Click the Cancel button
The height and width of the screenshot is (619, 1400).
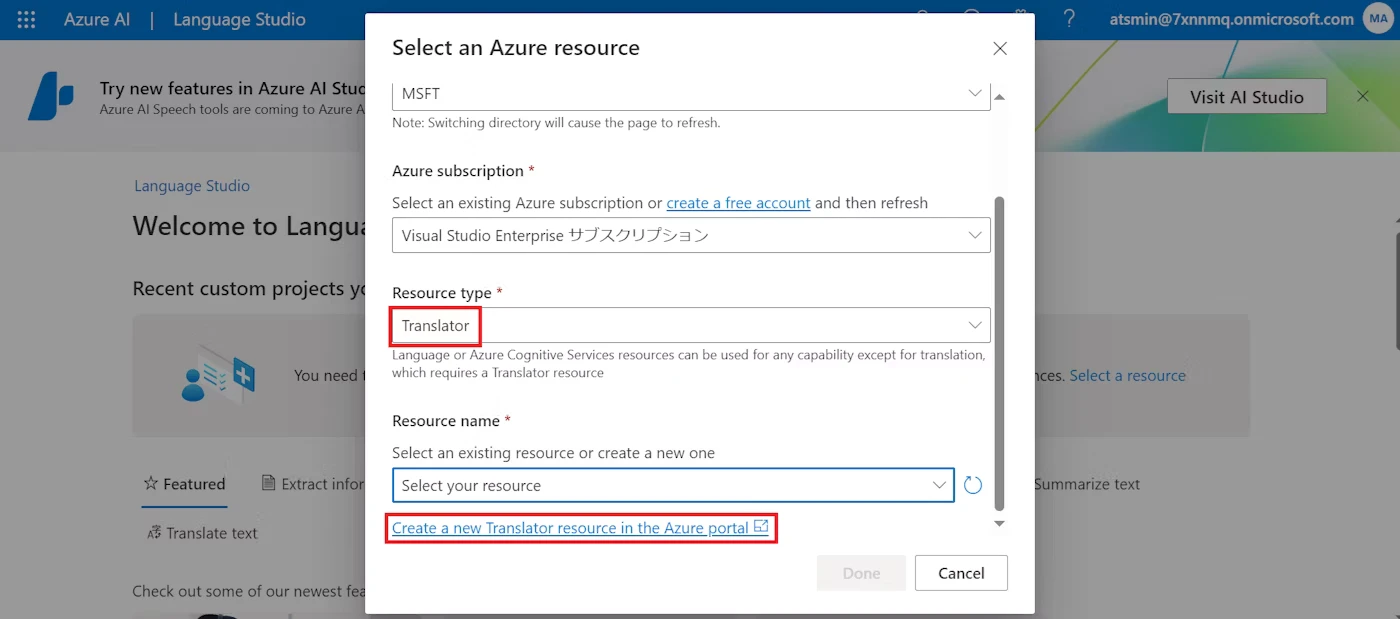961,573
